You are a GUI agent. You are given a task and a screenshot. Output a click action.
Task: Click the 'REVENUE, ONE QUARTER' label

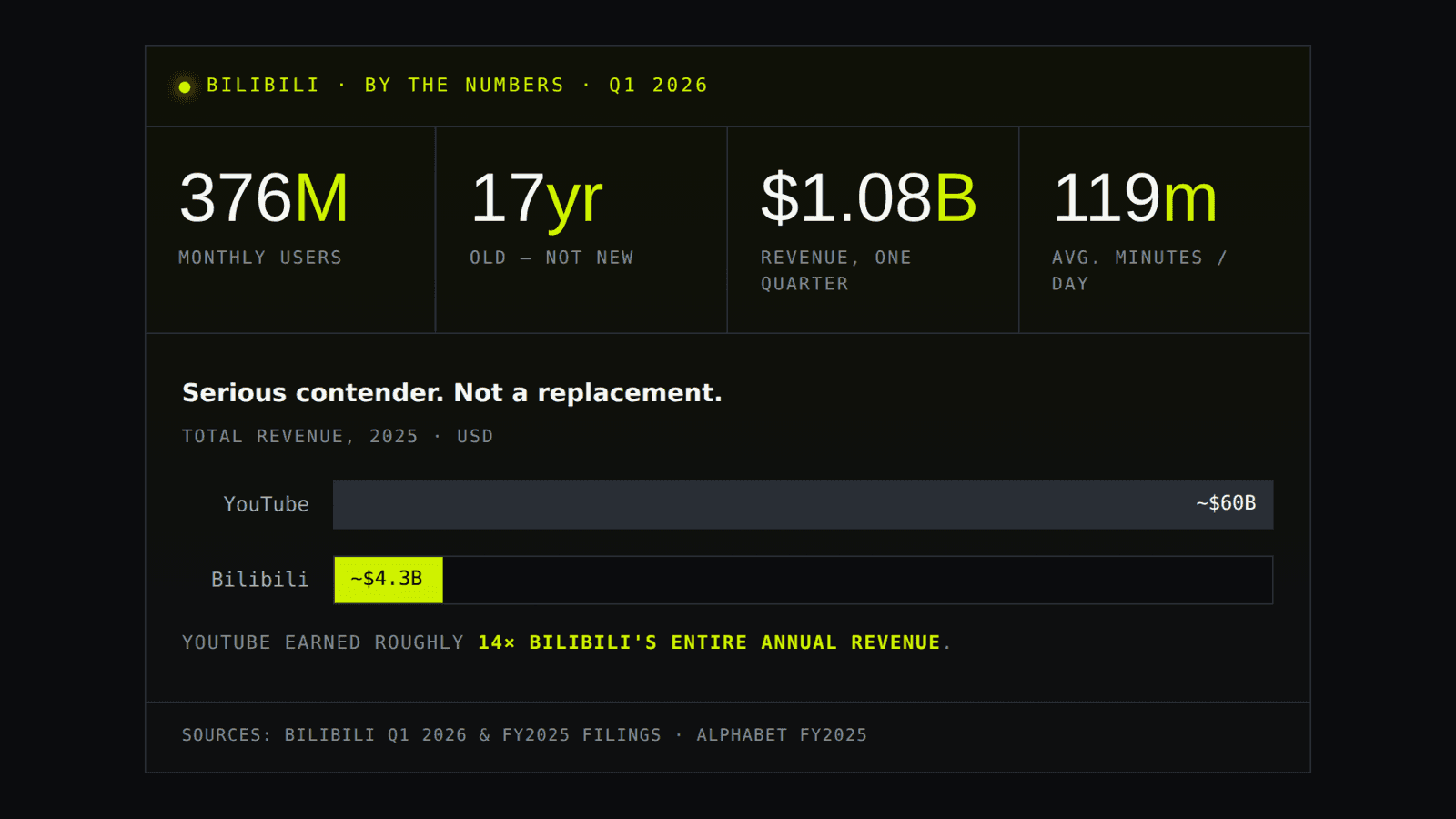[836, 270]
